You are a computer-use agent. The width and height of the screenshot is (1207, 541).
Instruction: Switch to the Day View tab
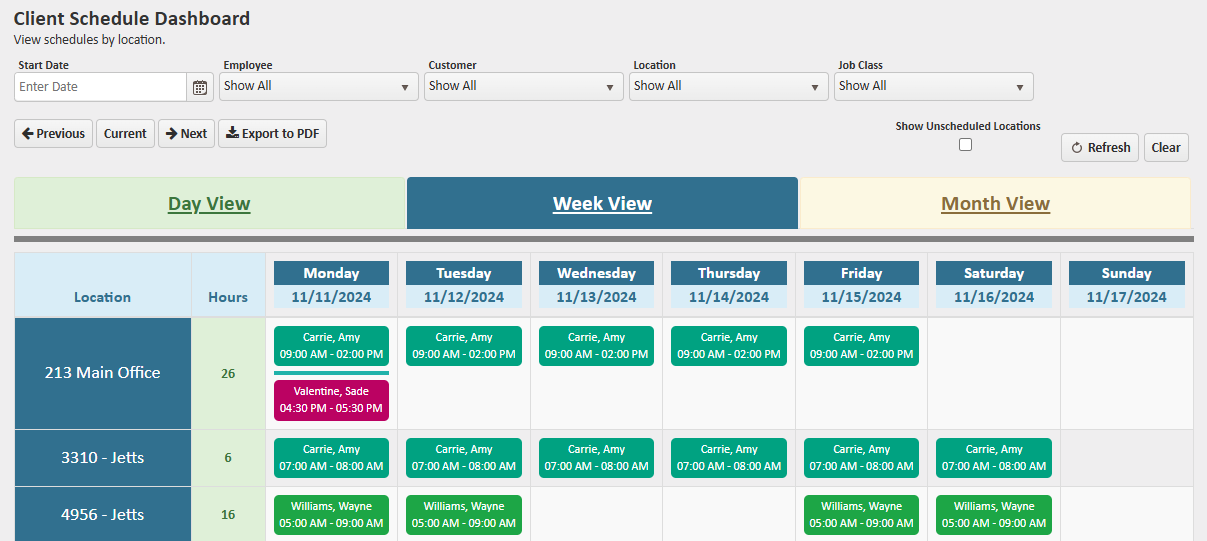coord(209,204)
